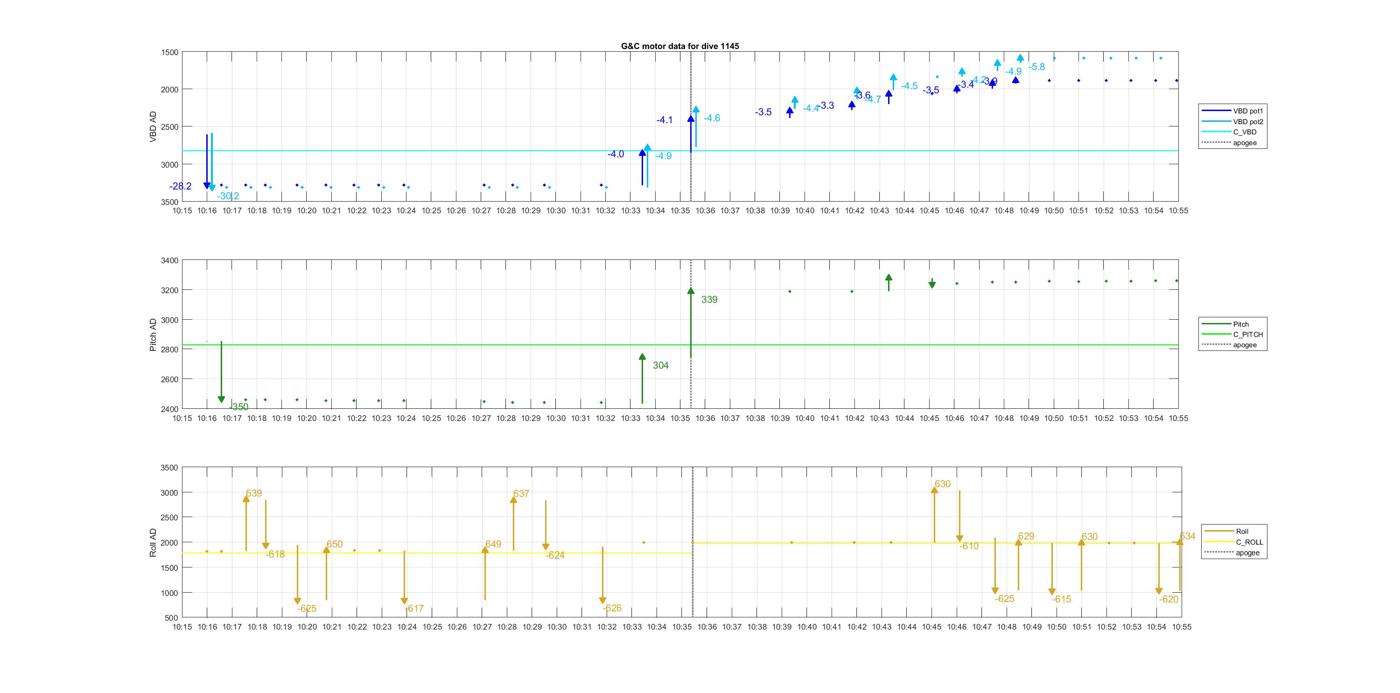Click the '10:38' tick under the VBD plot

point(755,210)
